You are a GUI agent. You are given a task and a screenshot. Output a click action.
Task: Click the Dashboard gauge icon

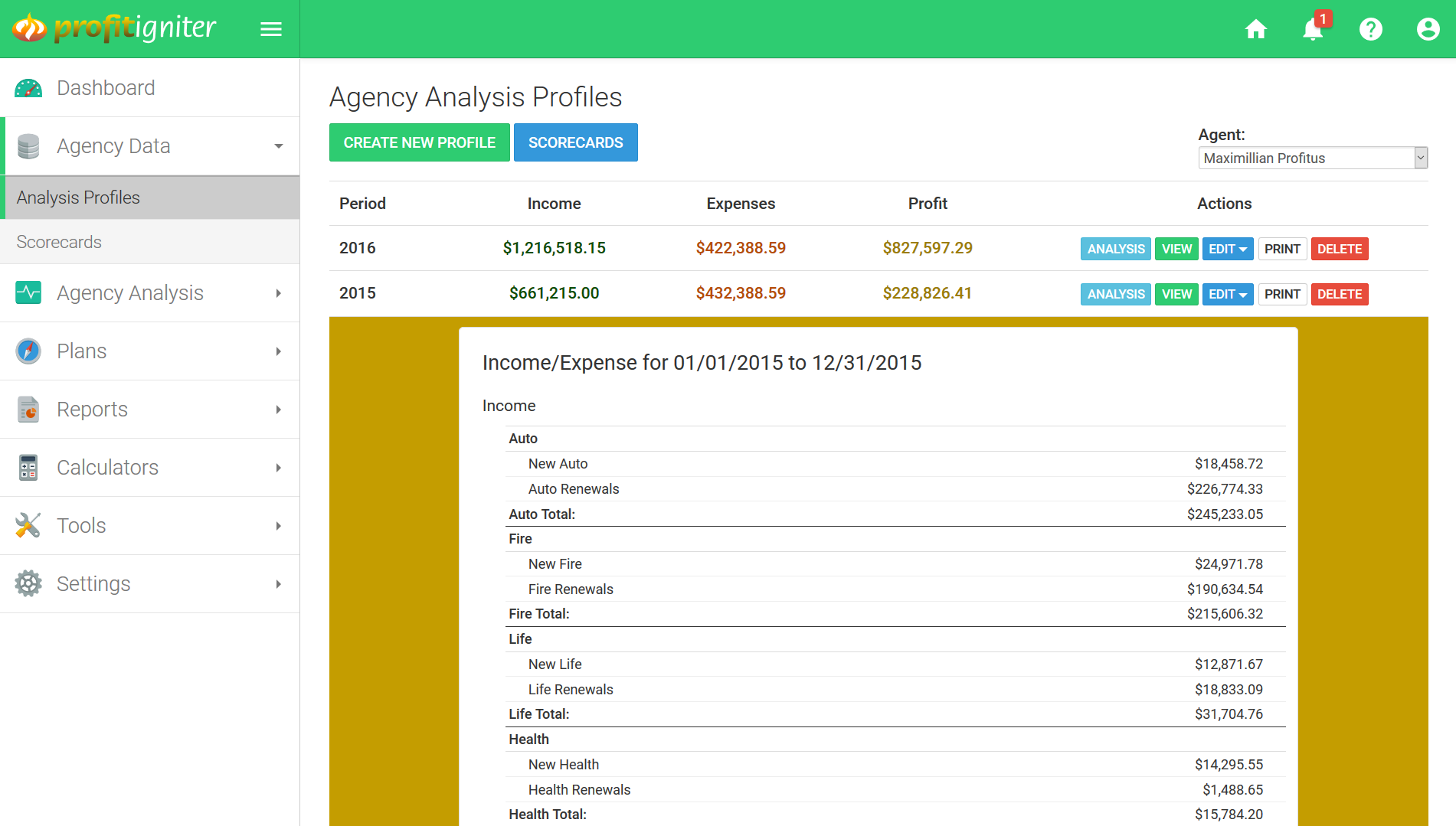28,88
